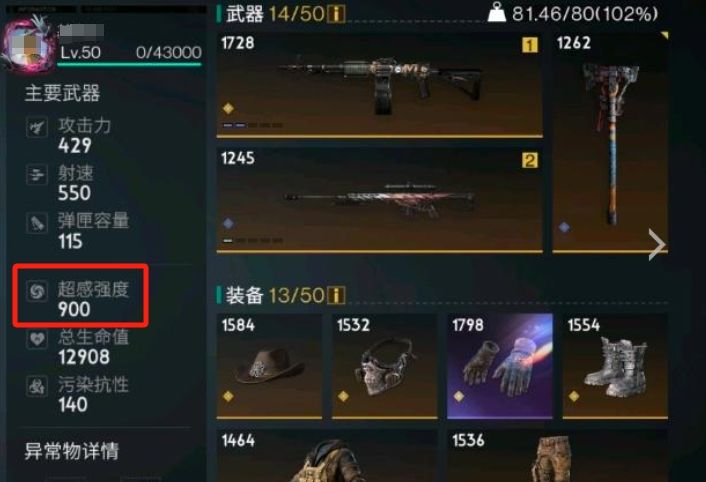Expand weapons list with right arrow
The image size is (706, 482).
click(x=656, y=244)
